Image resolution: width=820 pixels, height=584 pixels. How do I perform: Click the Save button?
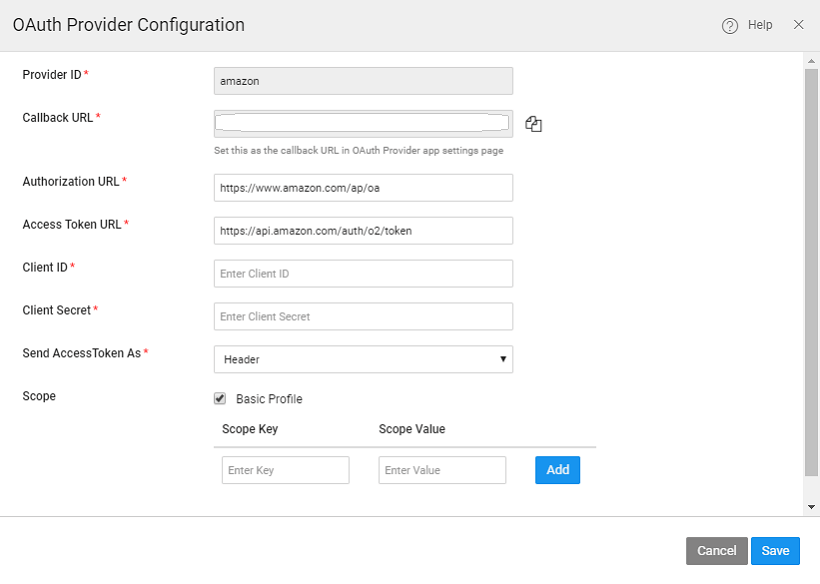[x=775, y=551]
